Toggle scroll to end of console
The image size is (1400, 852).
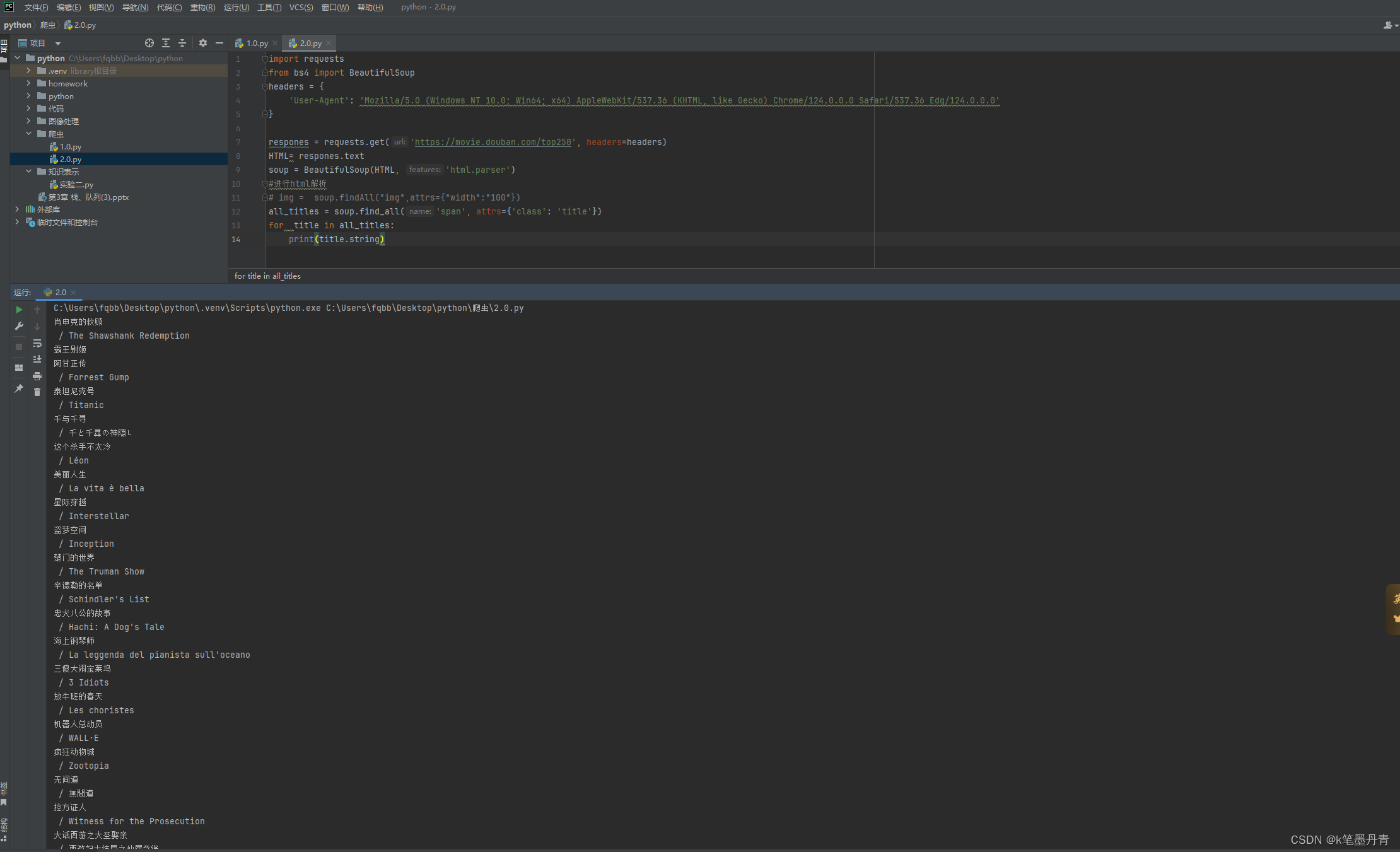[37, 359]
